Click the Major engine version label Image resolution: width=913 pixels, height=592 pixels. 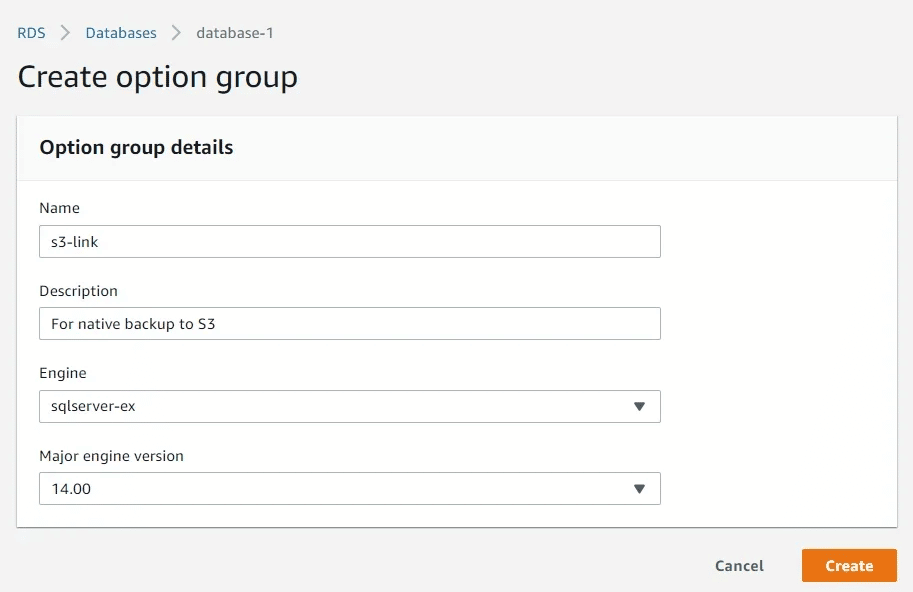111,456
